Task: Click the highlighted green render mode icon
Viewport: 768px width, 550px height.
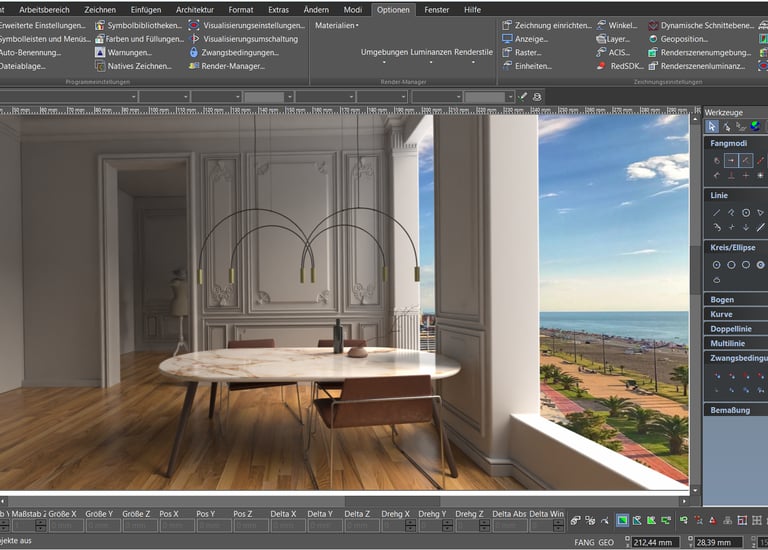Action: coord(622,520)
